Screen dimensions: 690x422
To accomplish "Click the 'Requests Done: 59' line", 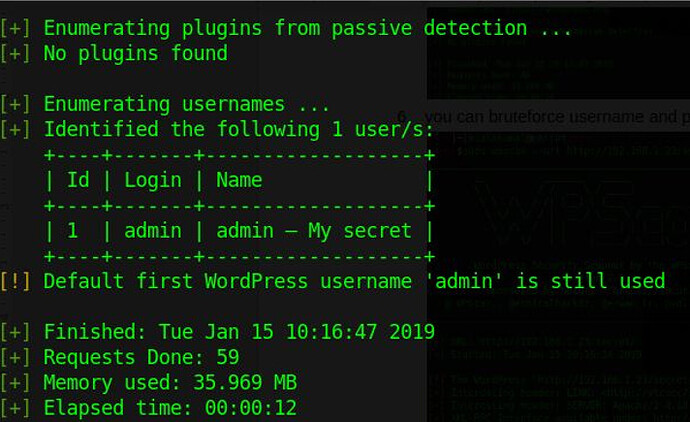I will (141, 357).
